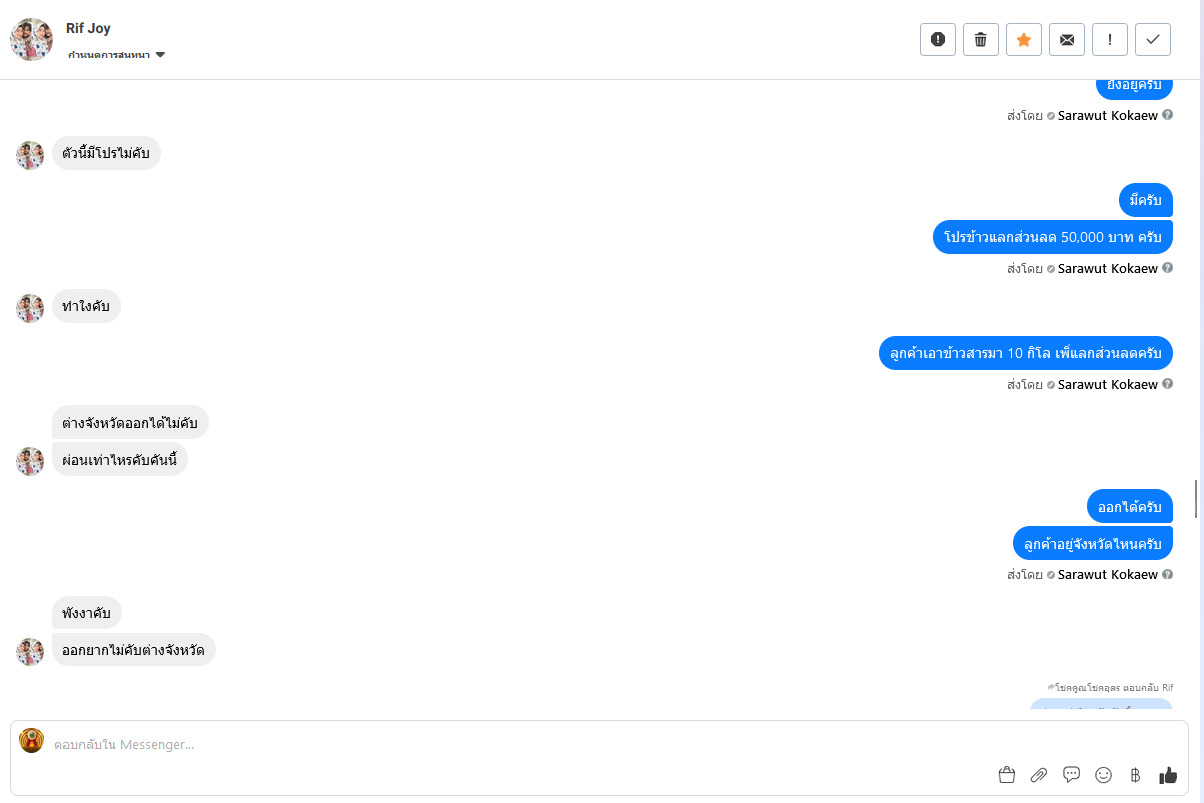Select the 50,000 บาท promotion message bubble
This screenshot has height=803, width=1204.
(1052, 238)
